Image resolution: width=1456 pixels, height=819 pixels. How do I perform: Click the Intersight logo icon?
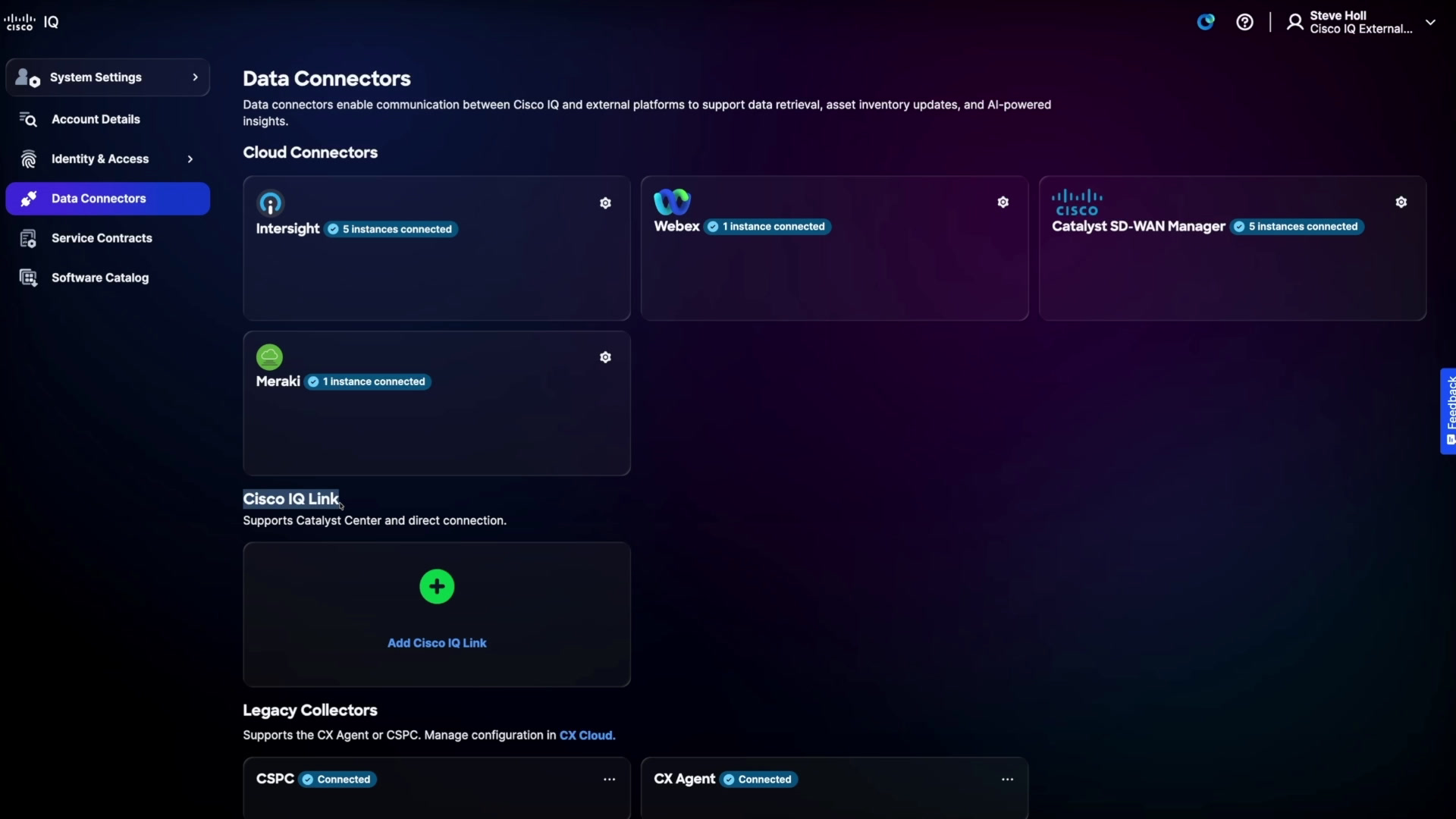[x=271, y=203]
